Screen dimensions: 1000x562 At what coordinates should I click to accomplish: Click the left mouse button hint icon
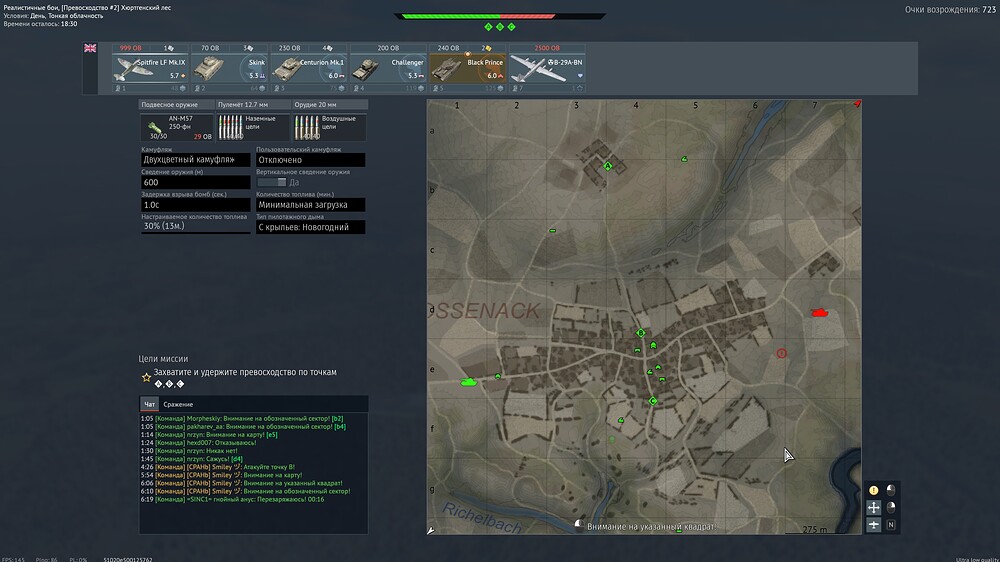[891, 490]
